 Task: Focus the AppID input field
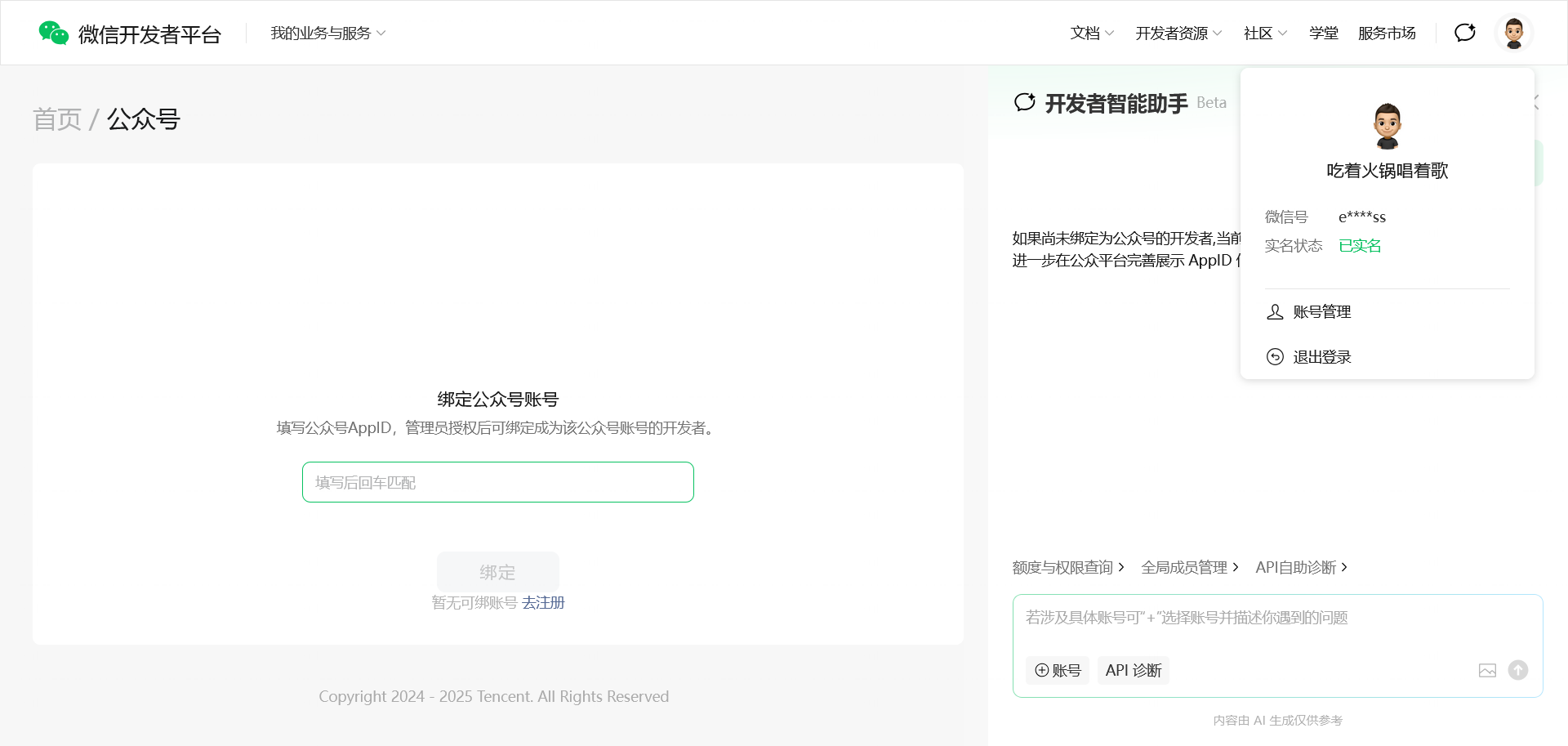pos(498,482)
